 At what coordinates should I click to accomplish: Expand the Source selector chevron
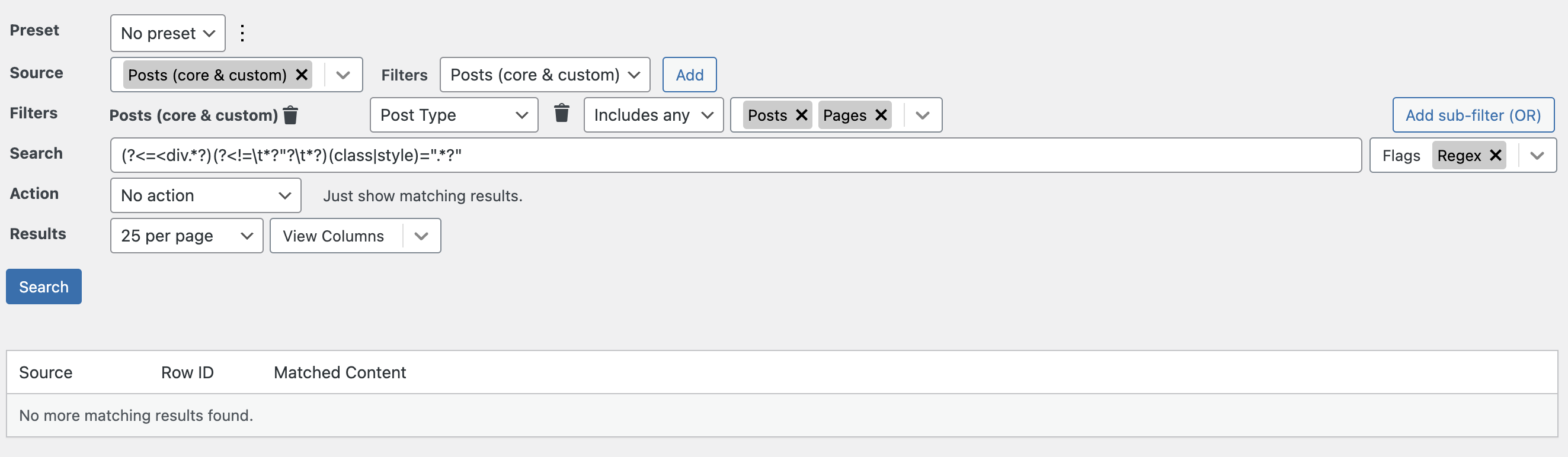[343, 75]
